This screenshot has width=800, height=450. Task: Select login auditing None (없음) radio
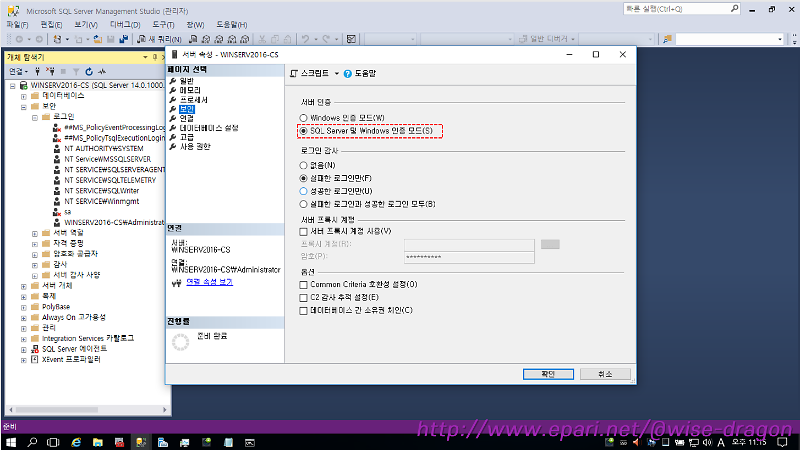(x=304, y=165)
